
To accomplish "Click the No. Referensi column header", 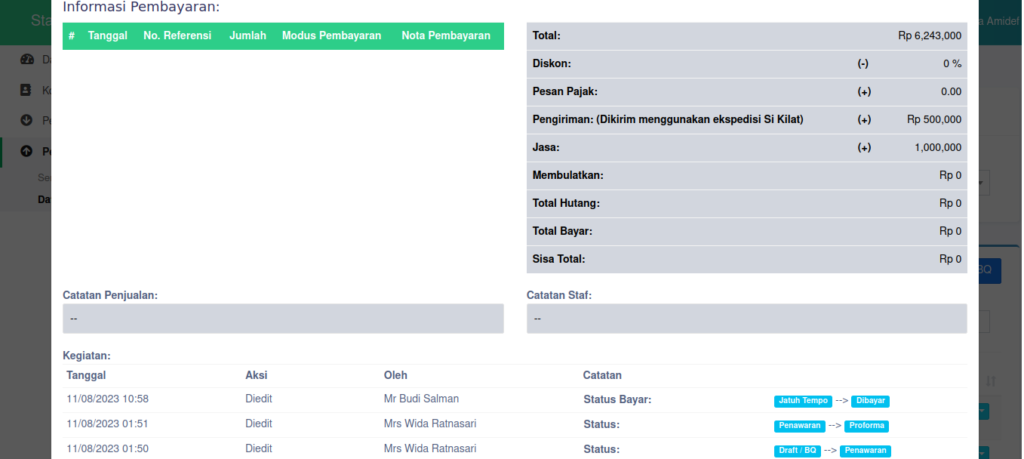I will [177, 36].
